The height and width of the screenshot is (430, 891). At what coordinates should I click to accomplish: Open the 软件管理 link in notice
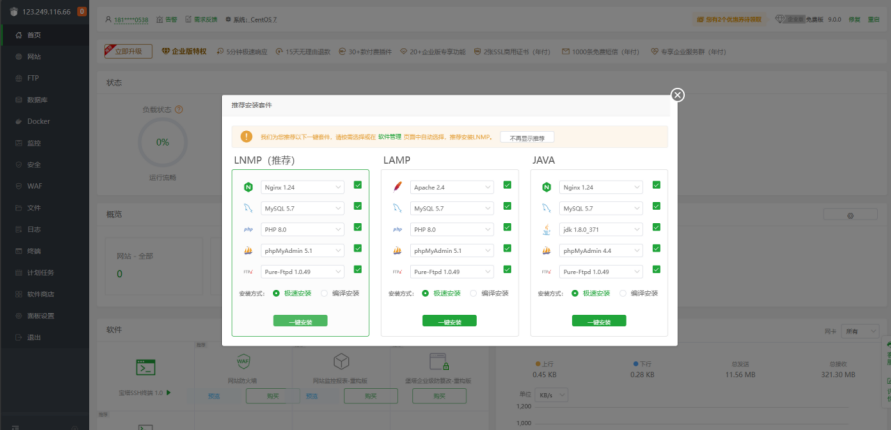click(390, 137)
